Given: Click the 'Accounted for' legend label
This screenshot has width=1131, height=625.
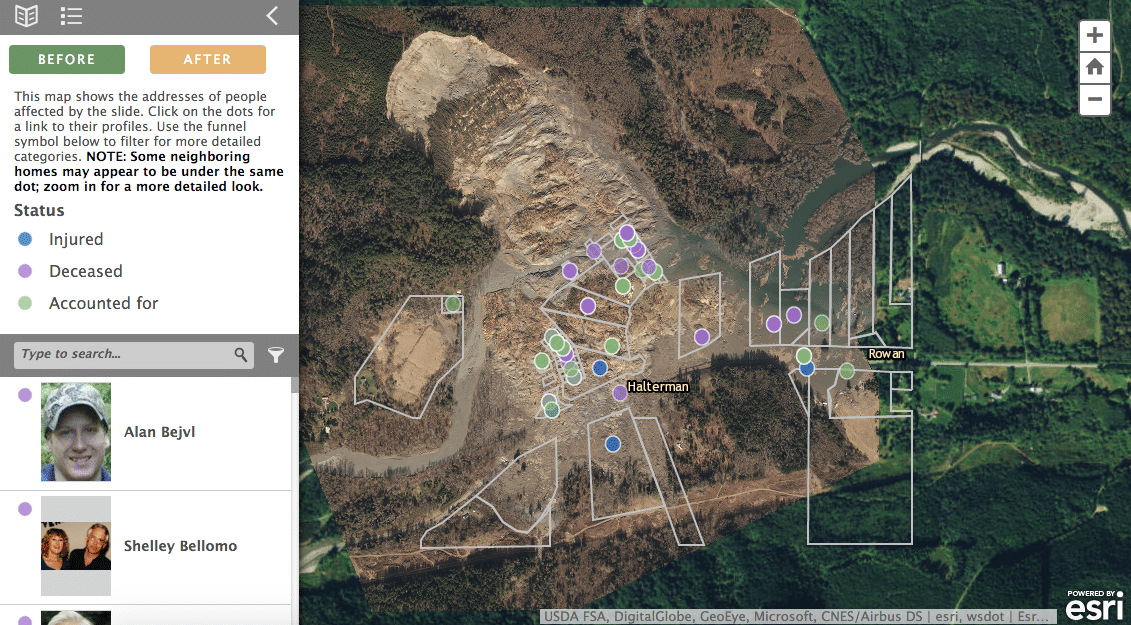Looking at the screenshot, I should tap(104, 303).
